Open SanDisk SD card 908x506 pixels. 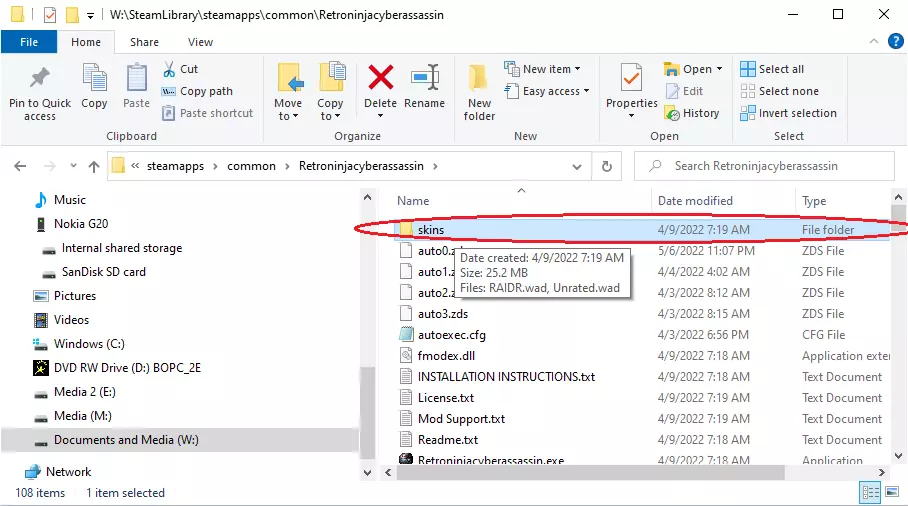click(x=104, y=272)
